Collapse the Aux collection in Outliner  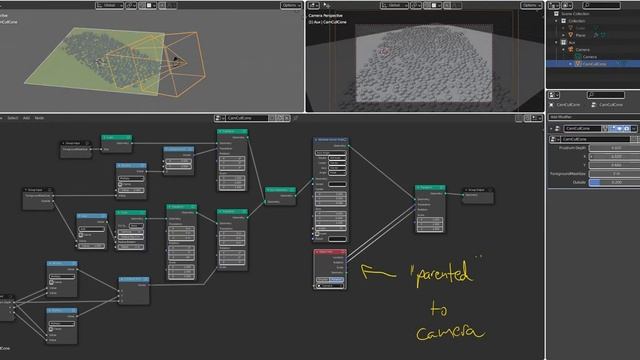556,42
